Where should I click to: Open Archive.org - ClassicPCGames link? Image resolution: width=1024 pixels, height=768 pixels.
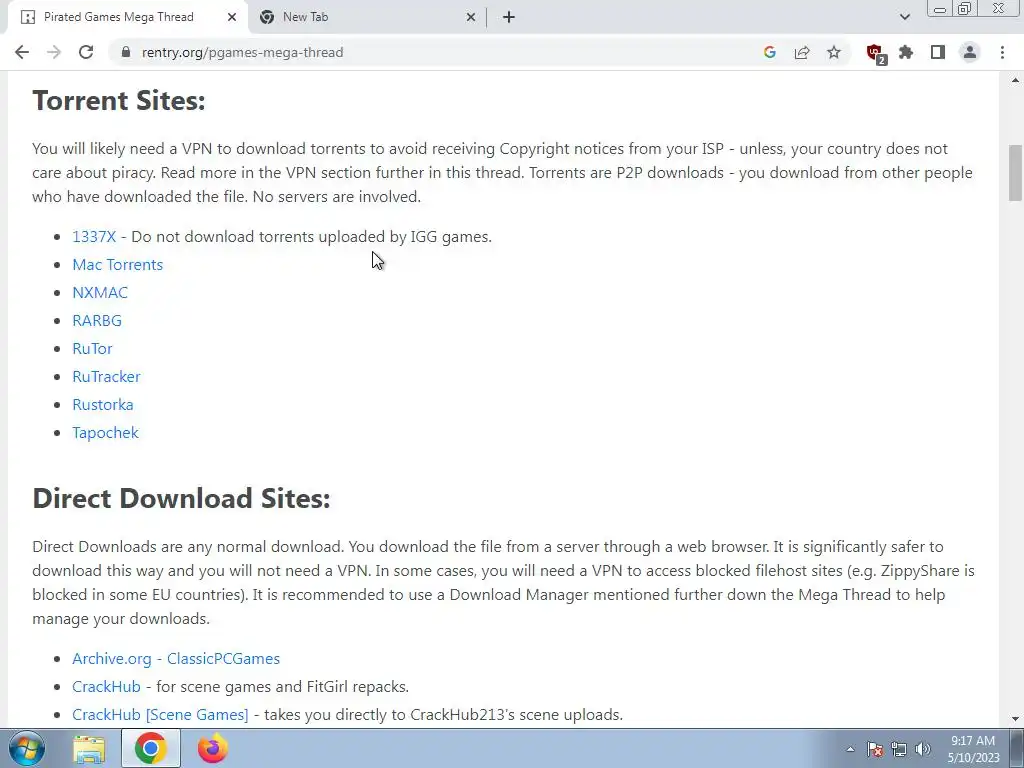coord(176,658)
